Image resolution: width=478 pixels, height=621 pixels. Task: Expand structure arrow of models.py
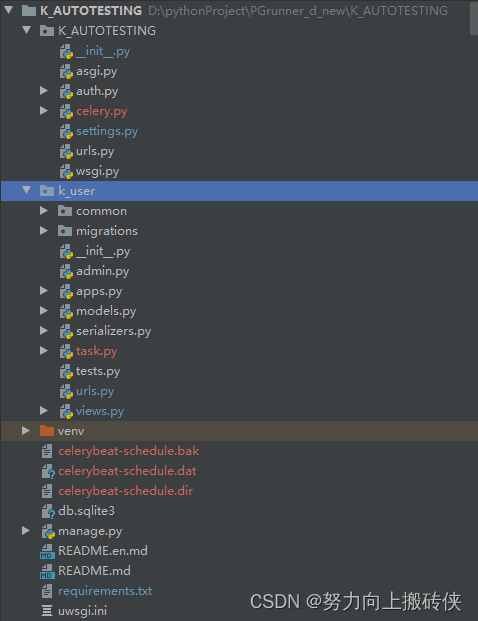pos(44,311)
